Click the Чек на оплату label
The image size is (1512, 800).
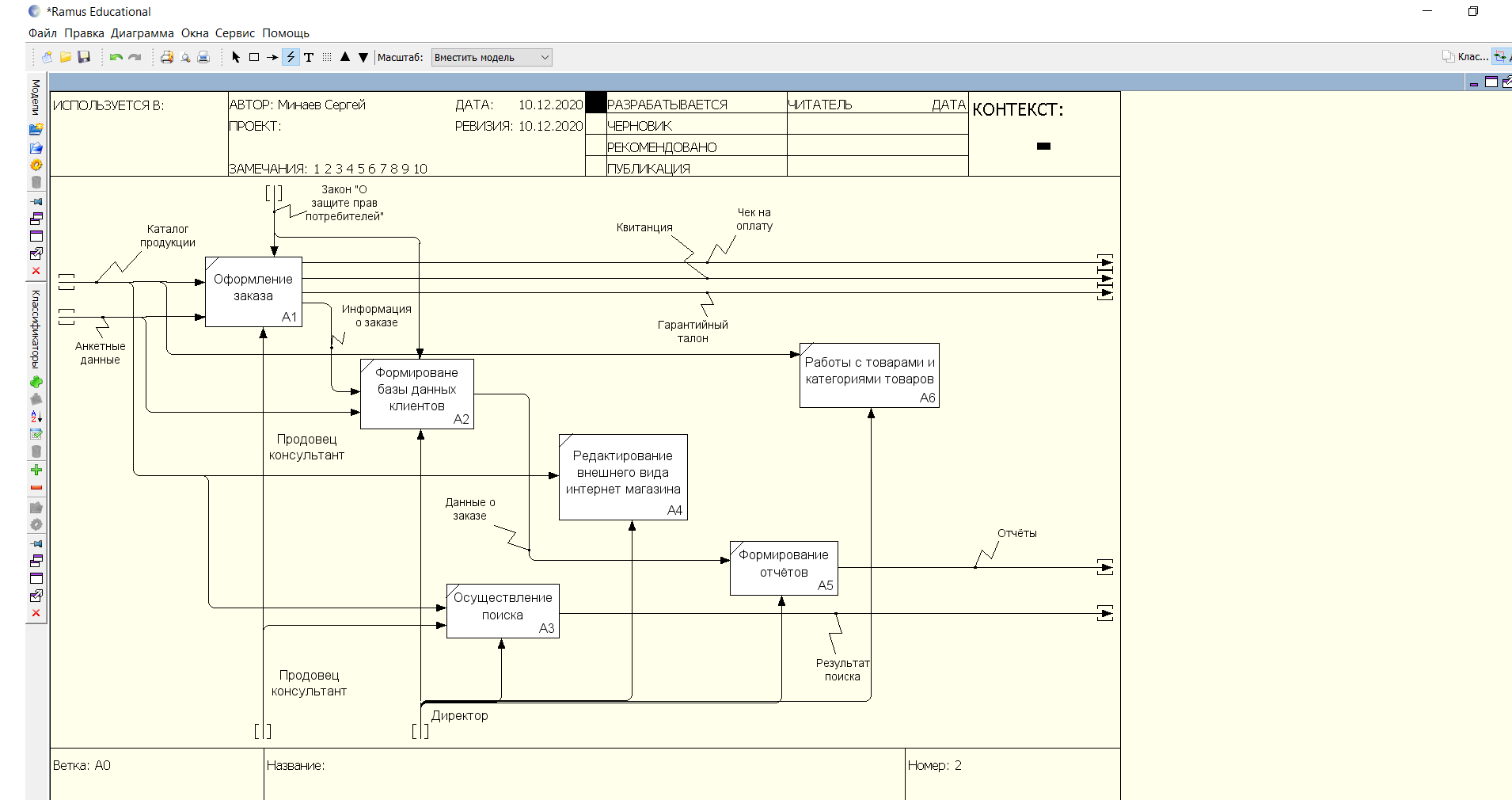(754, 219)
